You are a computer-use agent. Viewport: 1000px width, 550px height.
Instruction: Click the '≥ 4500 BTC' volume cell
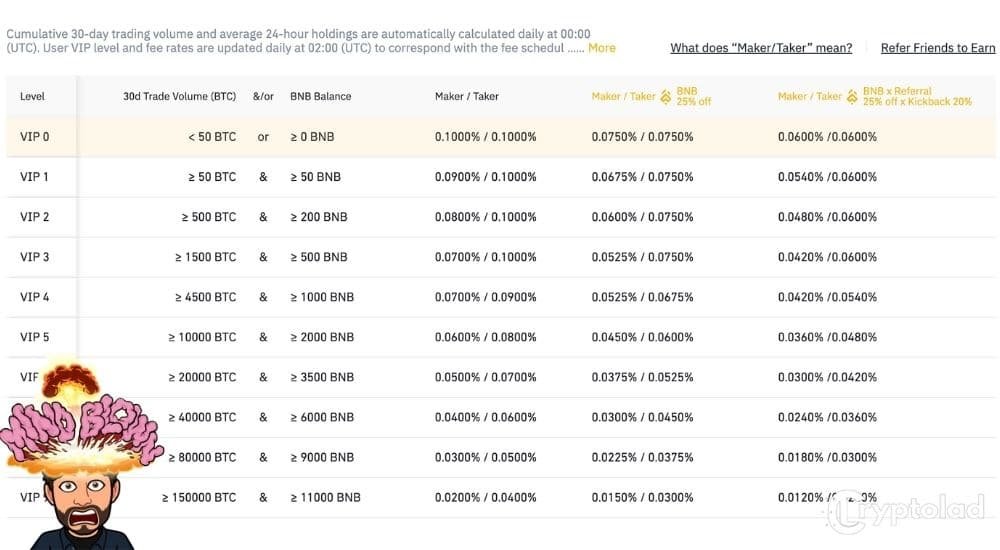point(205,297)
